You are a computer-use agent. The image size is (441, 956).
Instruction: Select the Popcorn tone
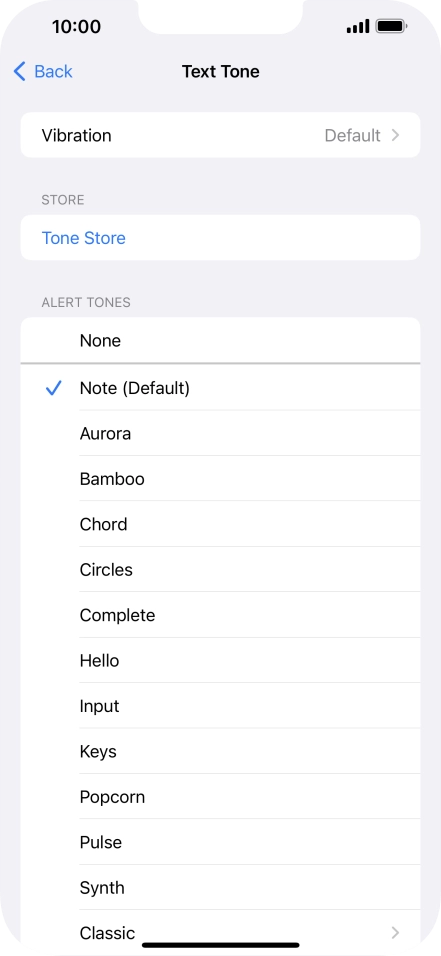click(x=220, y=797)
